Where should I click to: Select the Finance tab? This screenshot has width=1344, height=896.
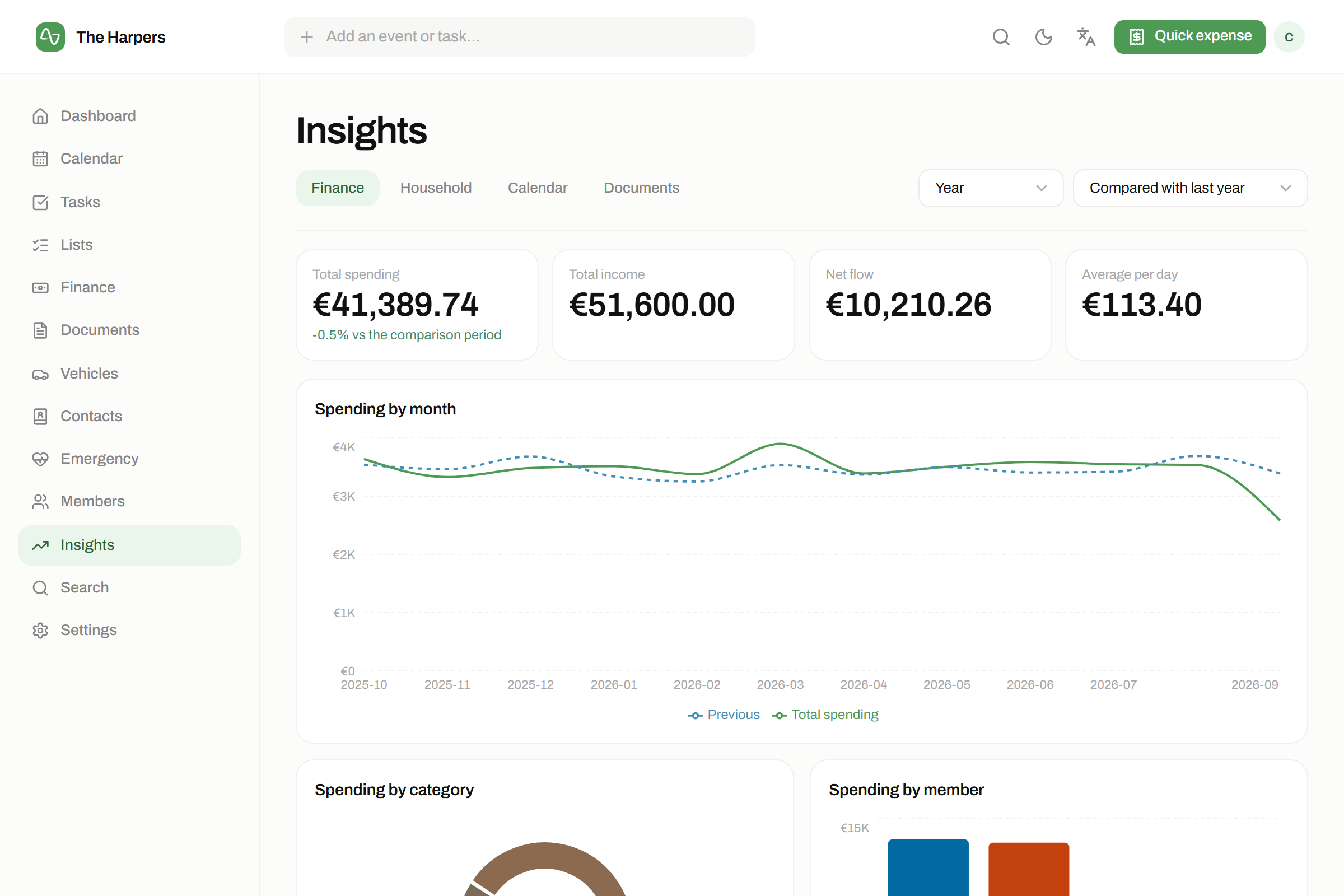click(x=338, y=188)
